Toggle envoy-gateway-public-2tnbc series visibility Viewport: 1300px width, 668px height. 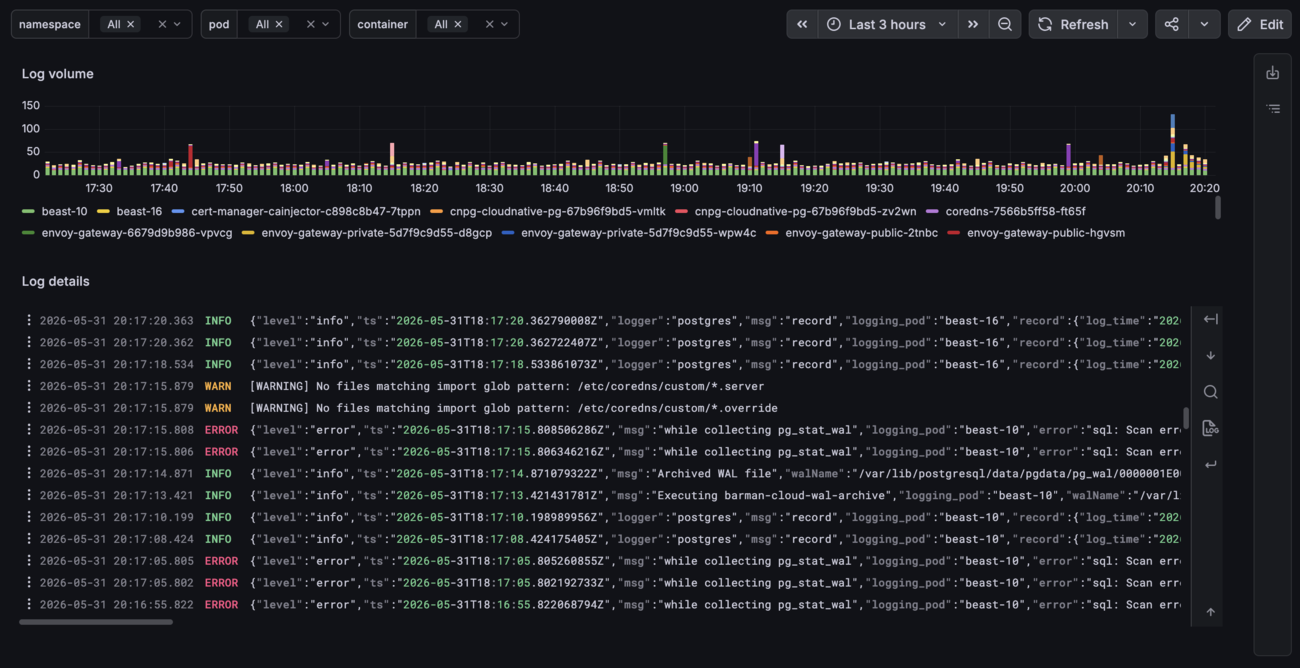(x=861, y=233)
